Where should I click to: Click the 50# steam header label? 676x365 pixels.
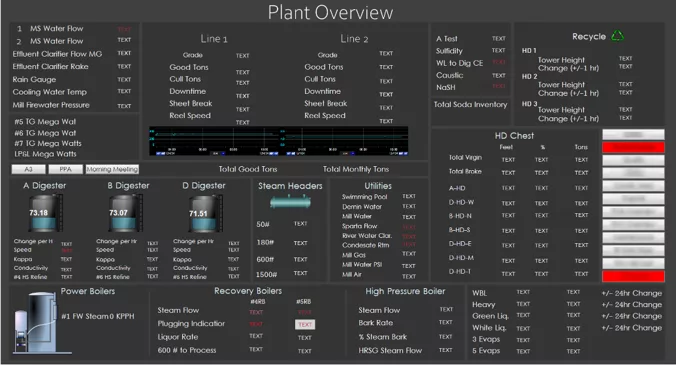pyautogui.click(x=263, y=225)
